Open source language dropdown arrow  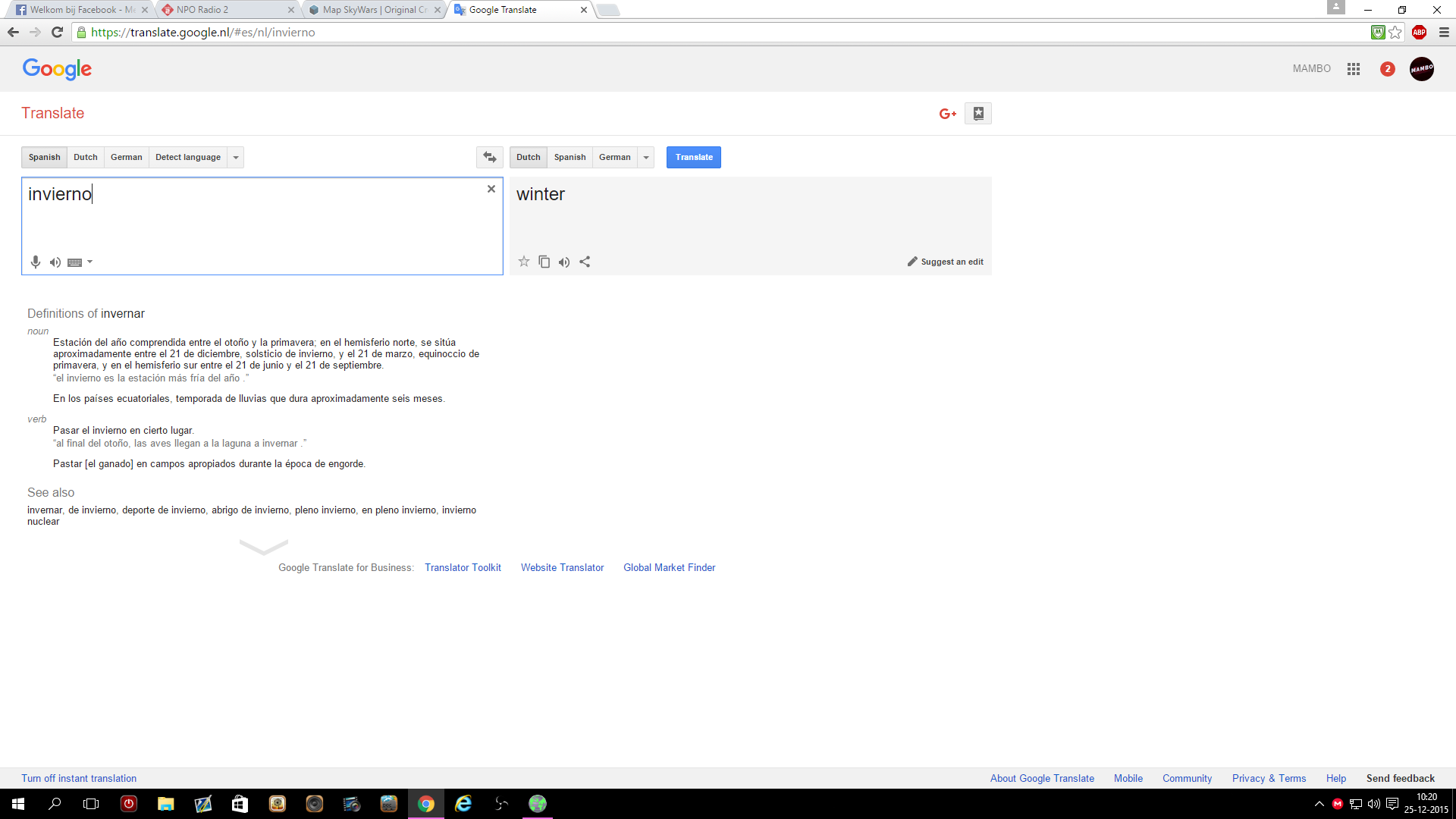click(236, 157)
